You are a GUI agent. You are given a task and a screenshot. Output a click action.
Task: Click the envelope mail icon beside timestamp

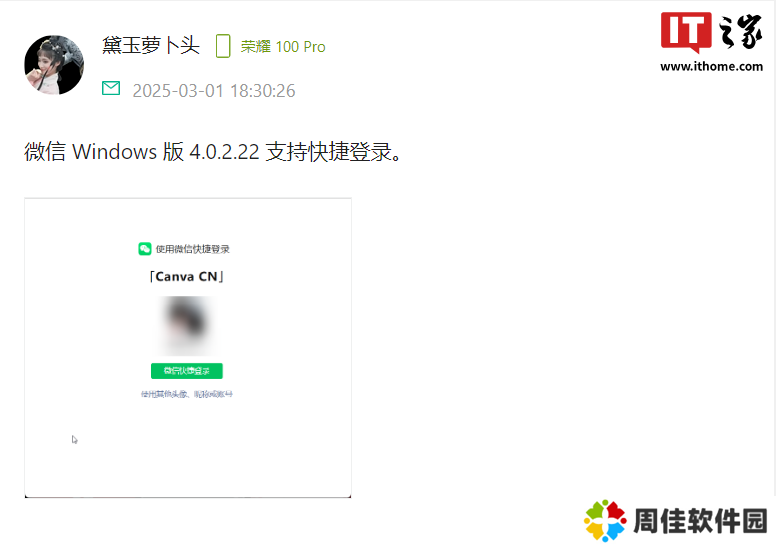[x=111, y=88]
